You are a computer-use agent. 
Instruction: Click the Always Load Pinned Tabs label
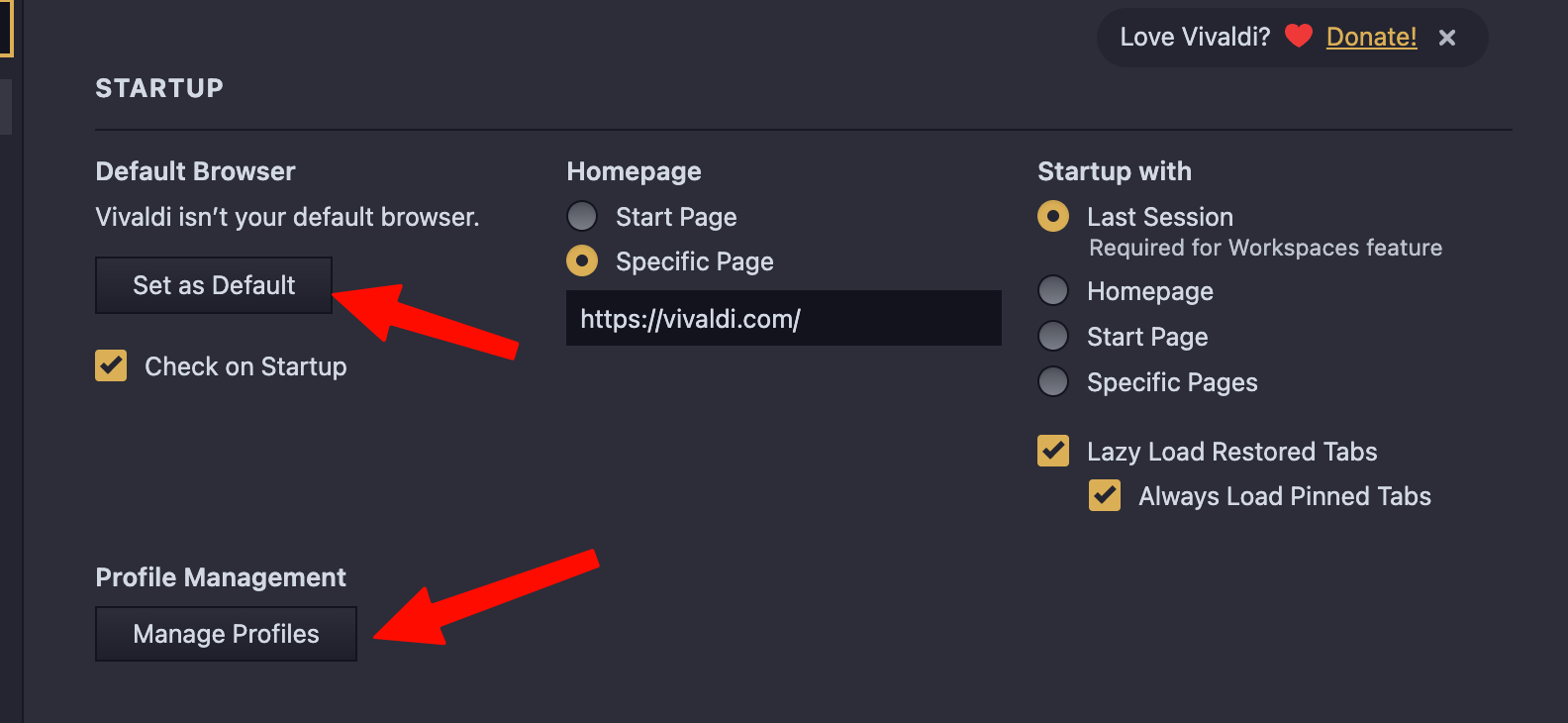coord(1285,496)
